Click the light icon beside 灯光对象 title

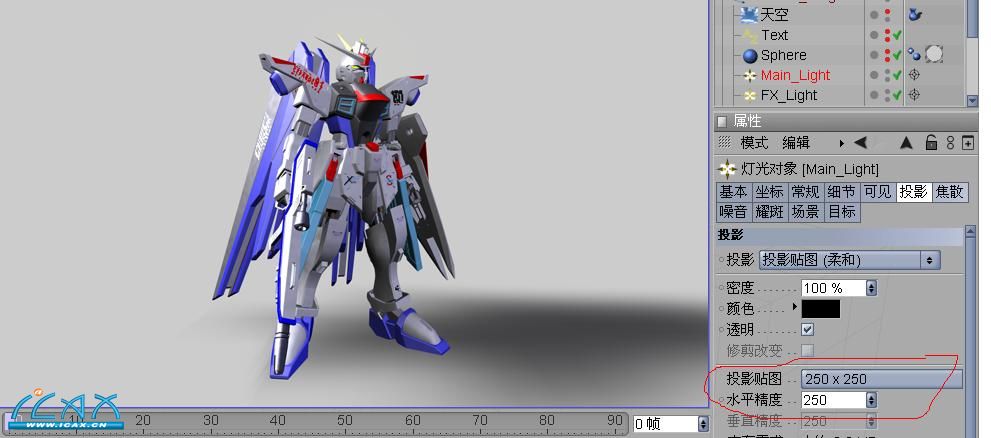pos(727,169)
